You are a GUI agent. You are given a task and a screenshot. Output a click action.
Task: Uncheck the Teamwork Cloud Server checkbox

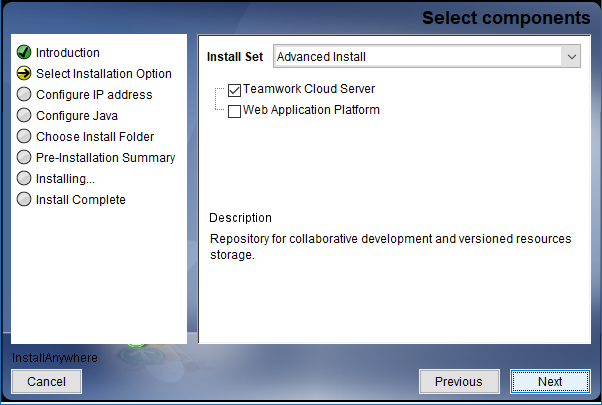(x=235, y=90)
